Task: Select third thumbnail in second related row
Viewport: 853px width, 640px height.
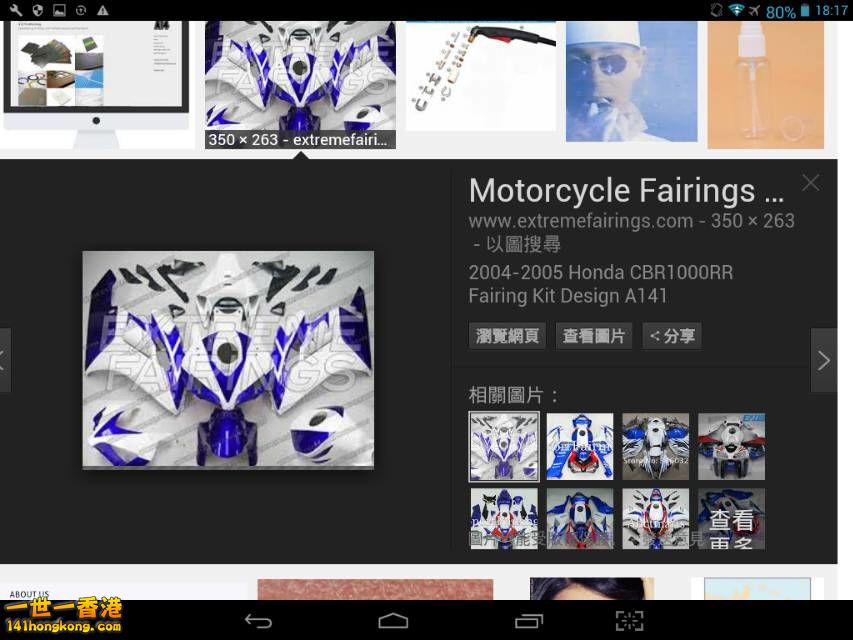Action: click(656, 519)
